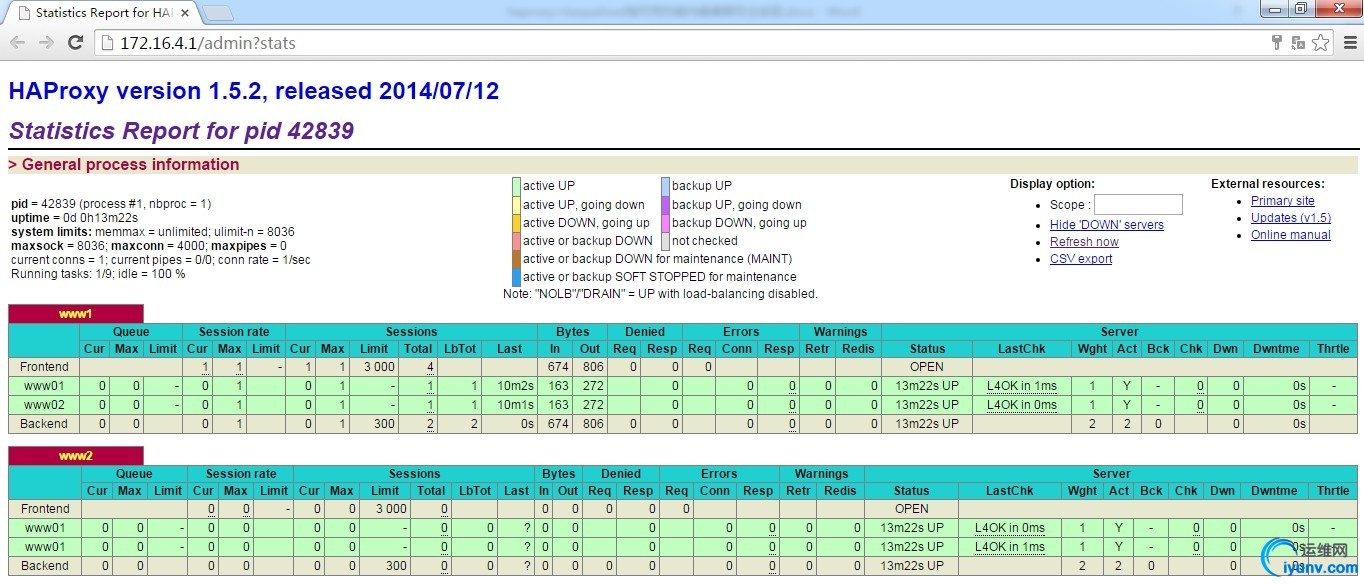Close the Statistics Report tab
The image size is (1364, 584).
[x=187, y=13]
